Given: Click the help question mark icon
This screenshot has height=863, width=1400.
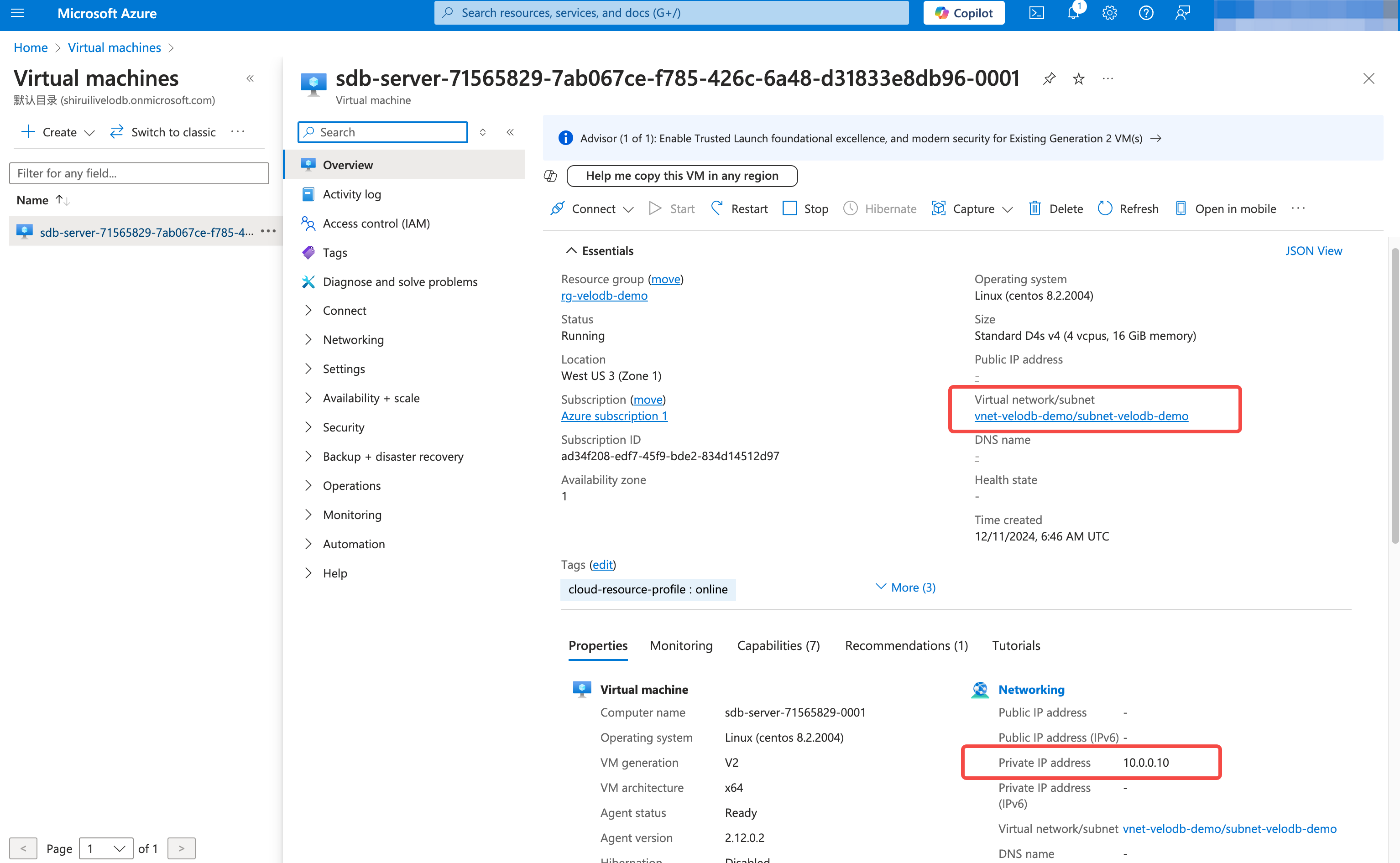Looking at the screenshot, I should point(1145,13).
